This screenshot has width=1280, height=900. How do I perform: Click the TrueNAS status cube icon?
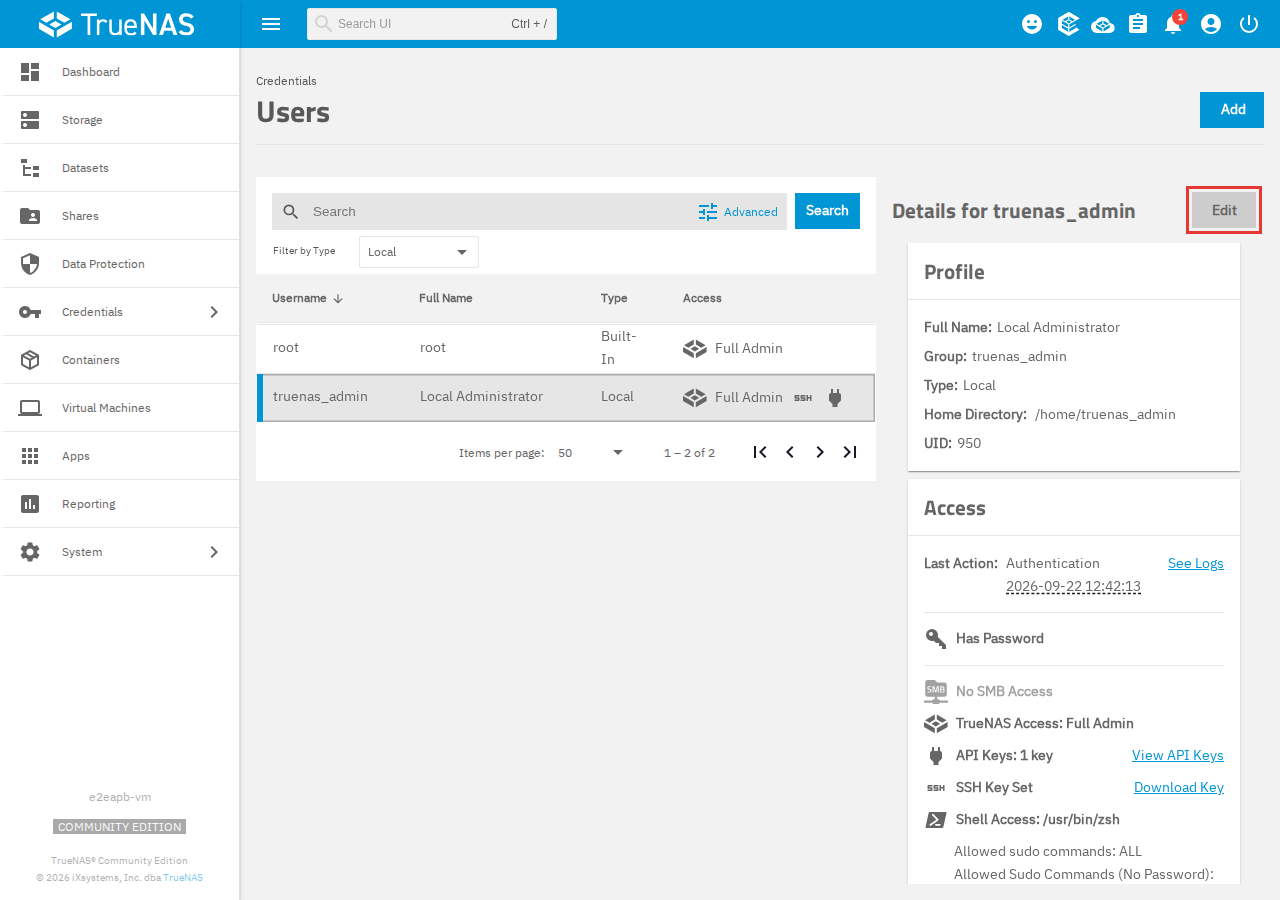[1068, 24]
